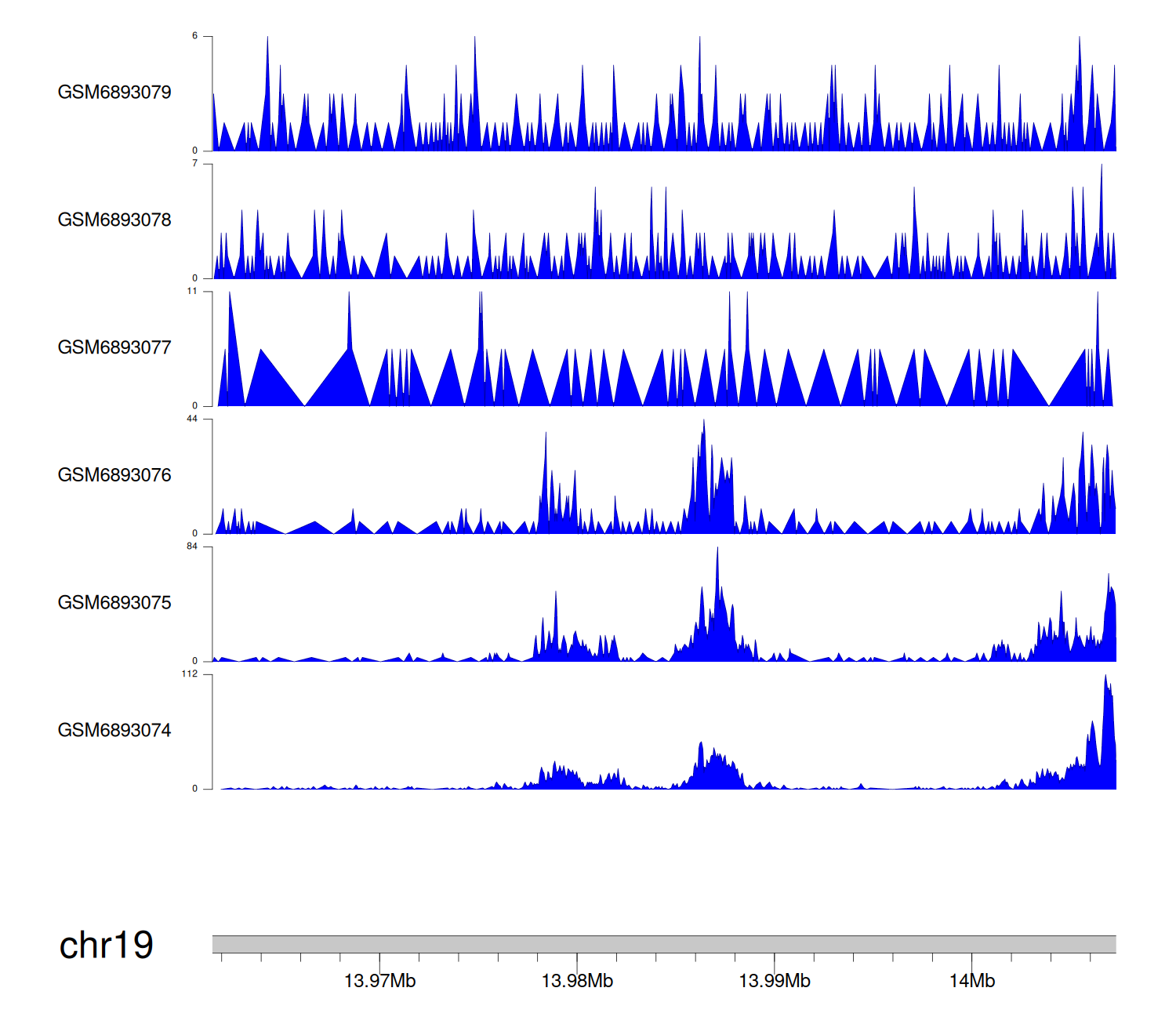Click the 13.99Mb position label
Viewport: 1176px width, 1035px height.
[775, 981]
